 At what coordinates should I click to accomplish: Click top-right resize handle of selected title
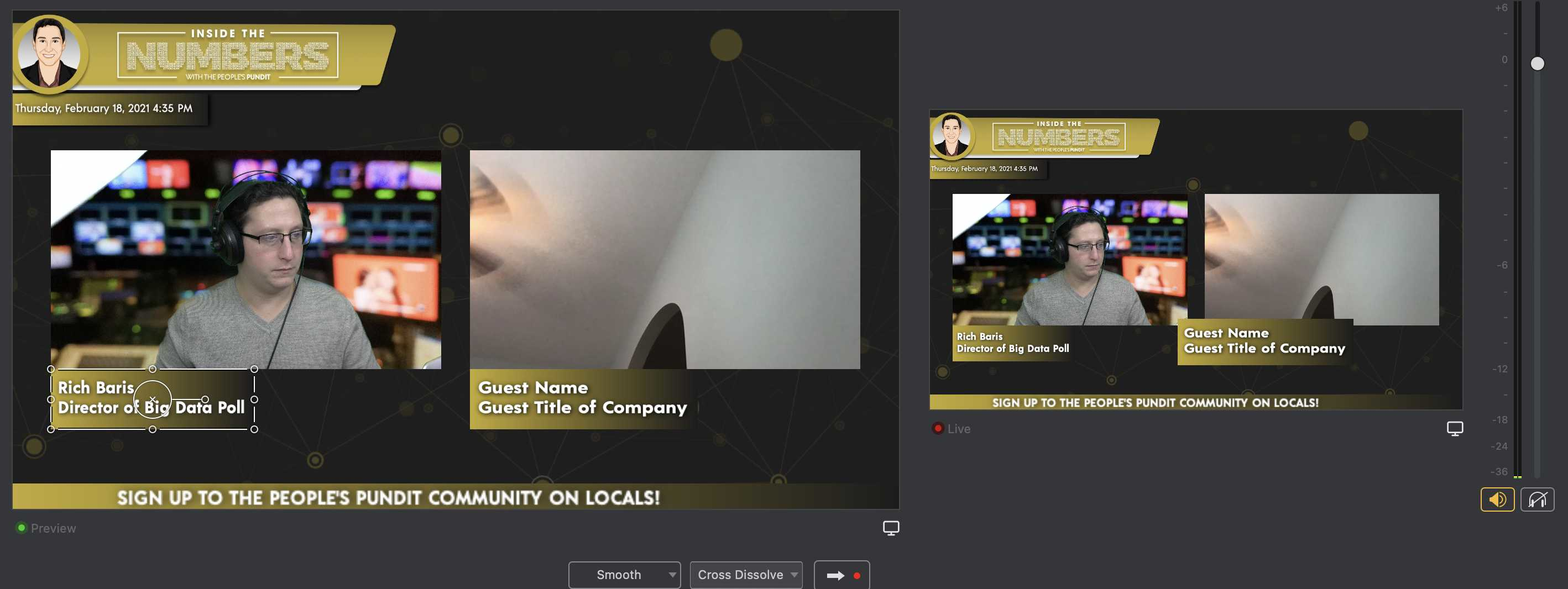pos(254,369)
